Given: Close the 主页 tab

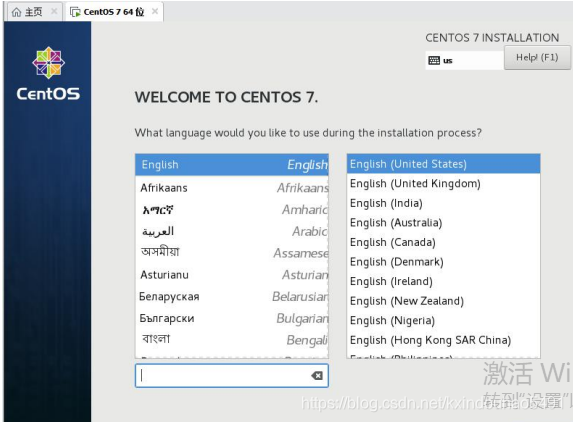Looking at the screenshot, I should tap(54, 11).
